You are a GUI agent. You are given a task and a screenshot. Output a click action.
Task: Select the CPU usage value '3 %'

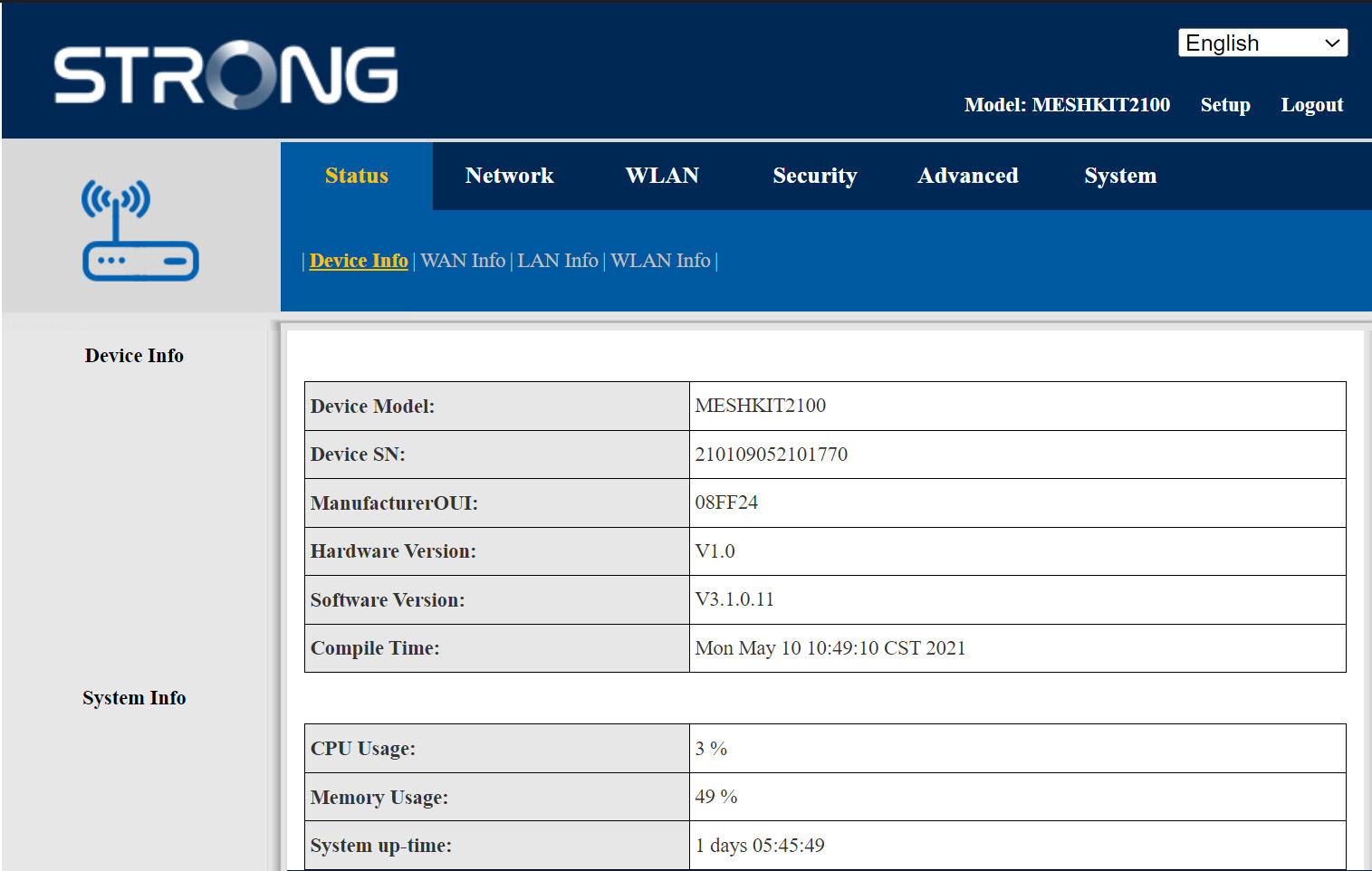click(712, 749)
